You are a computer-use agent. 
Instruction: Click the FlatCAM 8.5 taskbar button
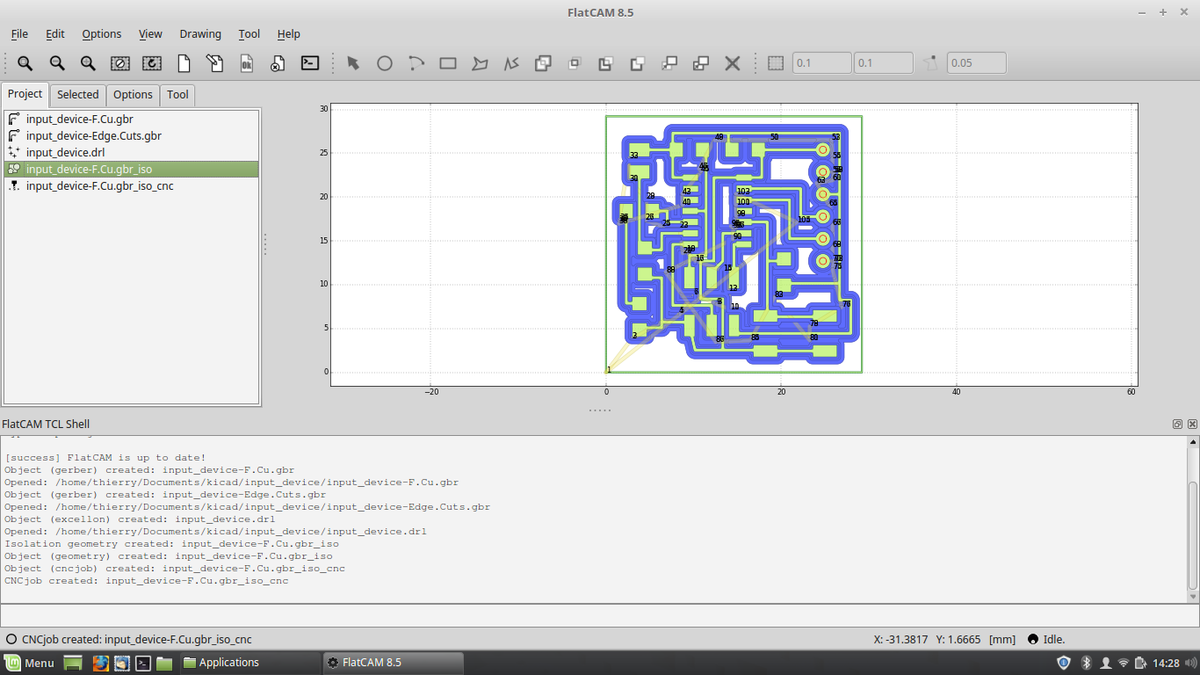(x=393, y=663)
